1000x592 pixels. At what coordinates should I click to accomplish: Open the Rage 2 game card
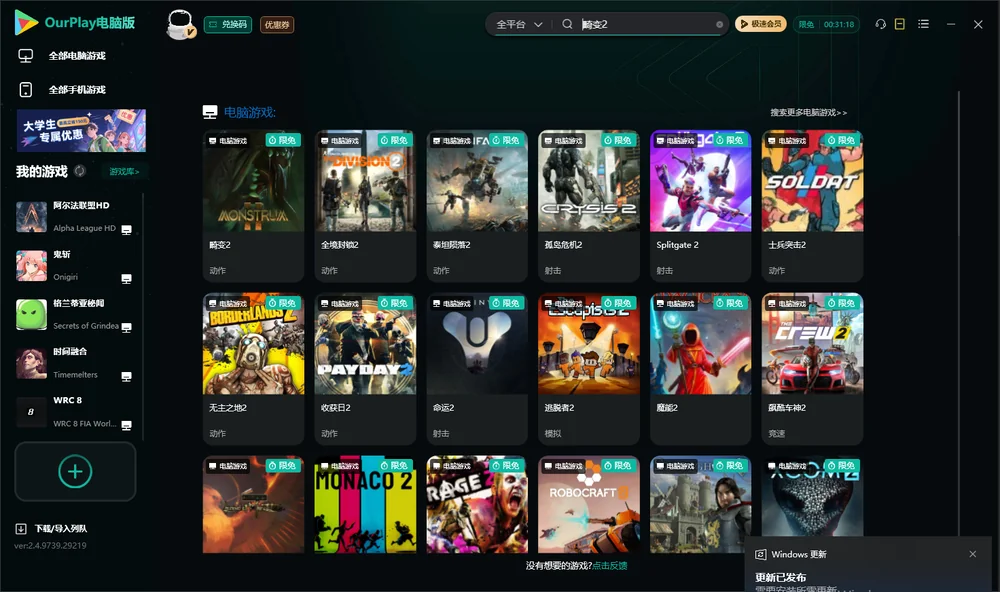[477, 504]
